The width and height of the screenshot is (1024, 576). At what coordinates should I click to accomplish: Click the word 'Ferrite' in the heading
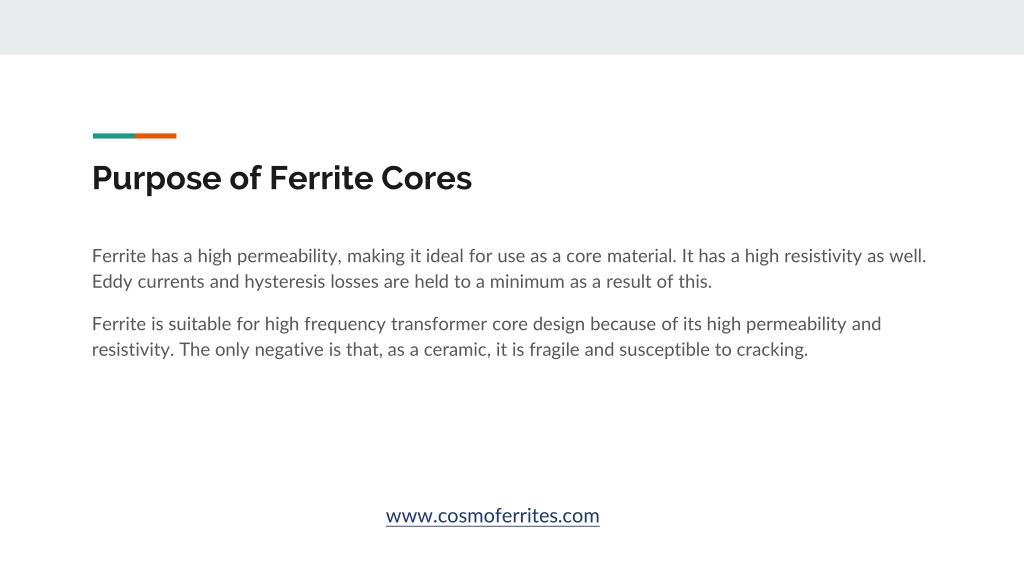point(320,178)
